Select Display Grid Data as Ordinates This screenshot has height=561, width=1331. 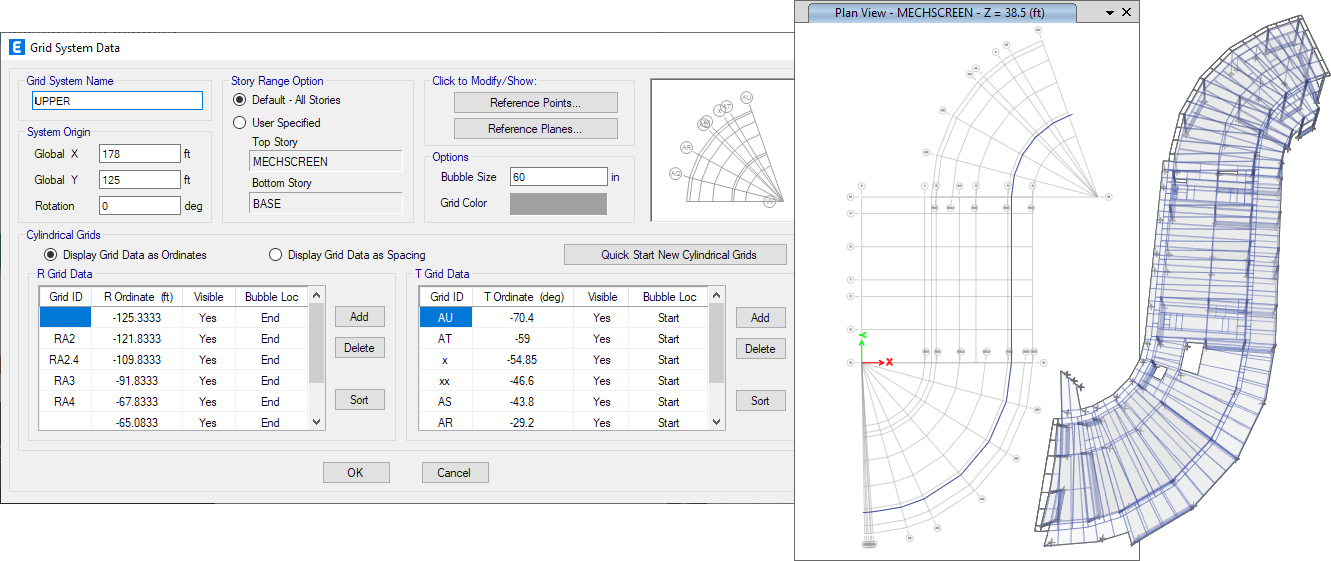coord(50,255)
